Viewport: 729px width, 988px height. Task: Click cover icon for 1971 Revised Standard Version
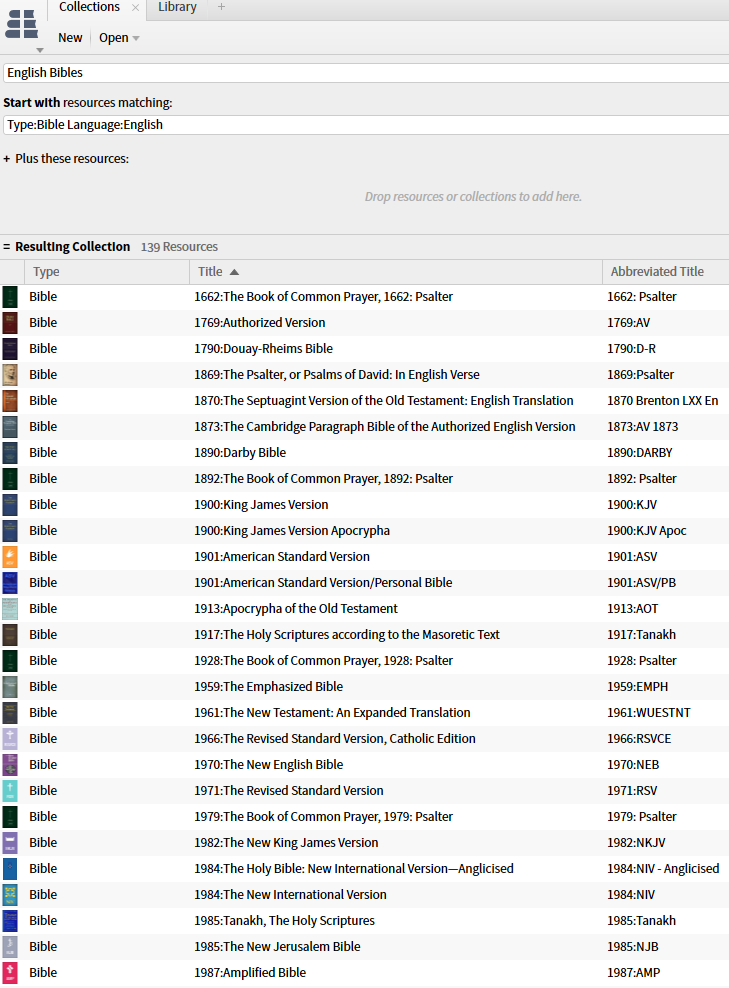(10, 791)
